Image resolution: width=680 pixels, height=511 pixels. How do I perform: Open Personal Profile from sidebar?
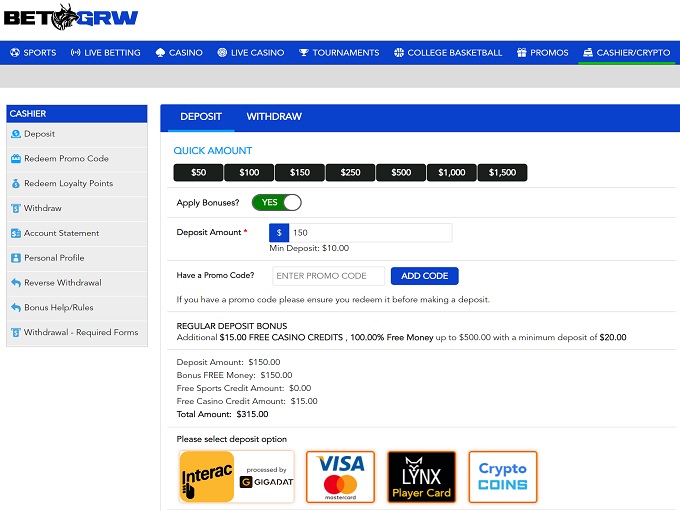pyautogui.click(x=54, y=258)
